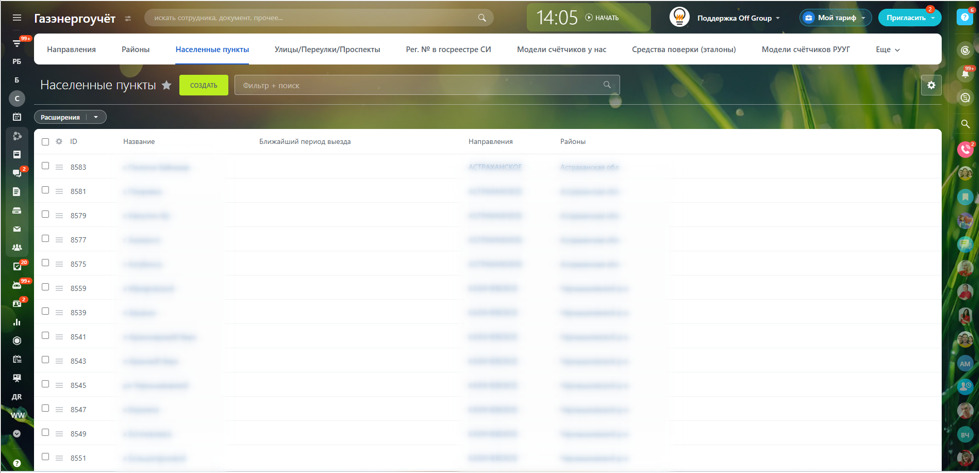Switch to the Средства поверки (эталоны) tab

(x=684, y=49)
